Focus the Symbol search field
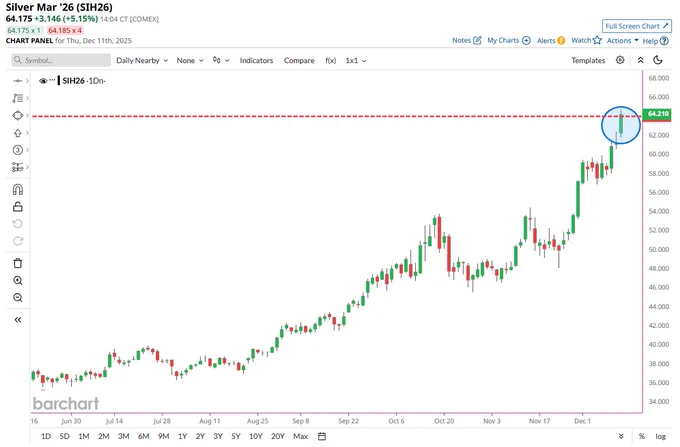 [61, 60]
